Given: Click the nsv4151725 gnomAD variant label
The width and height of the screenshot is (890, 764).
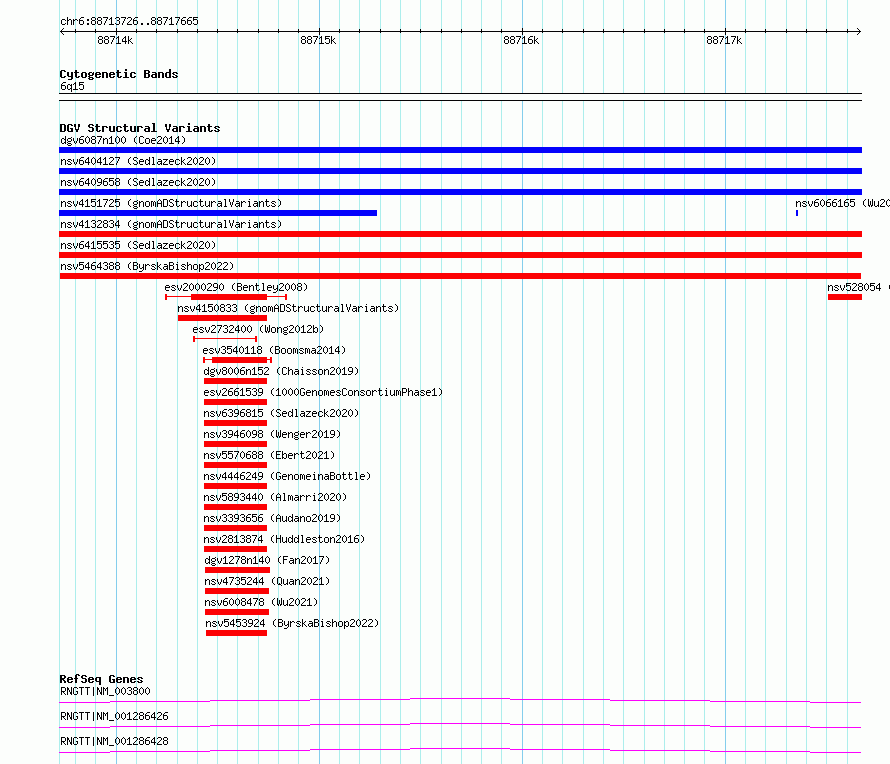Looking at the screenshot, I should pos(171,203).
